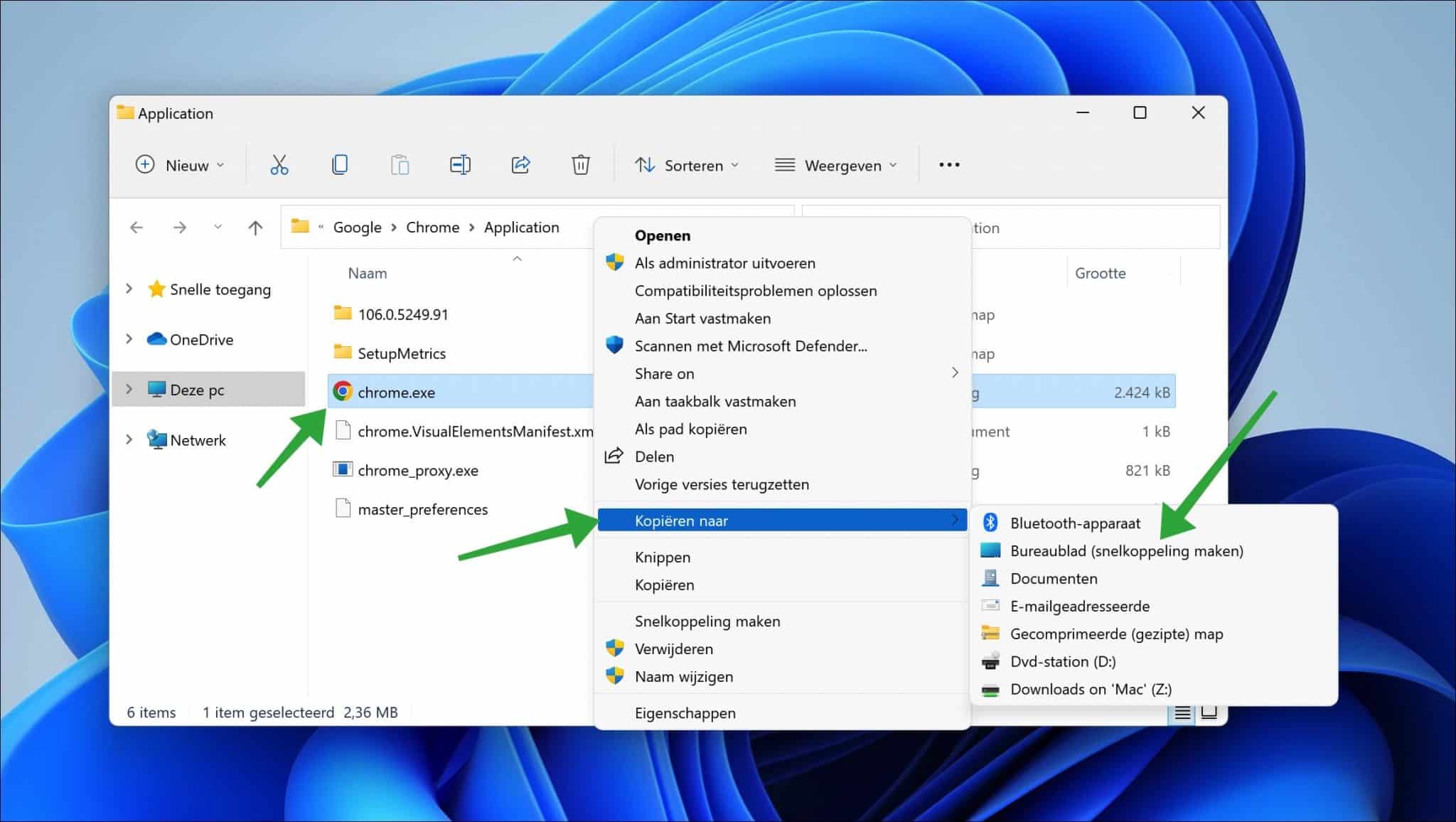The width and height of the screenshot is (1456, 822).
Task: Click Eigenschappen in the context menu
Action: [685, 712]
